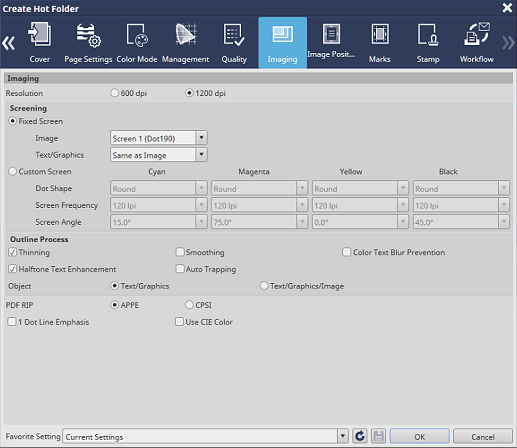Open the Cover settings icon

pos(40,34)
